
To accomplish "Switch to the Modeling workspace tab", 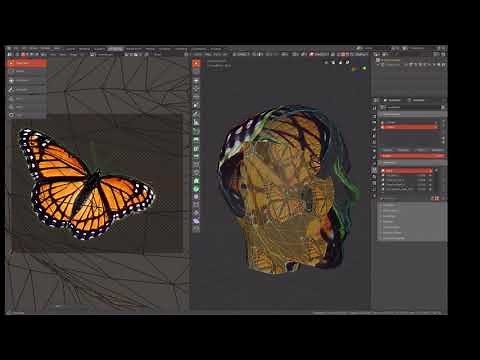I will [84, 49].
